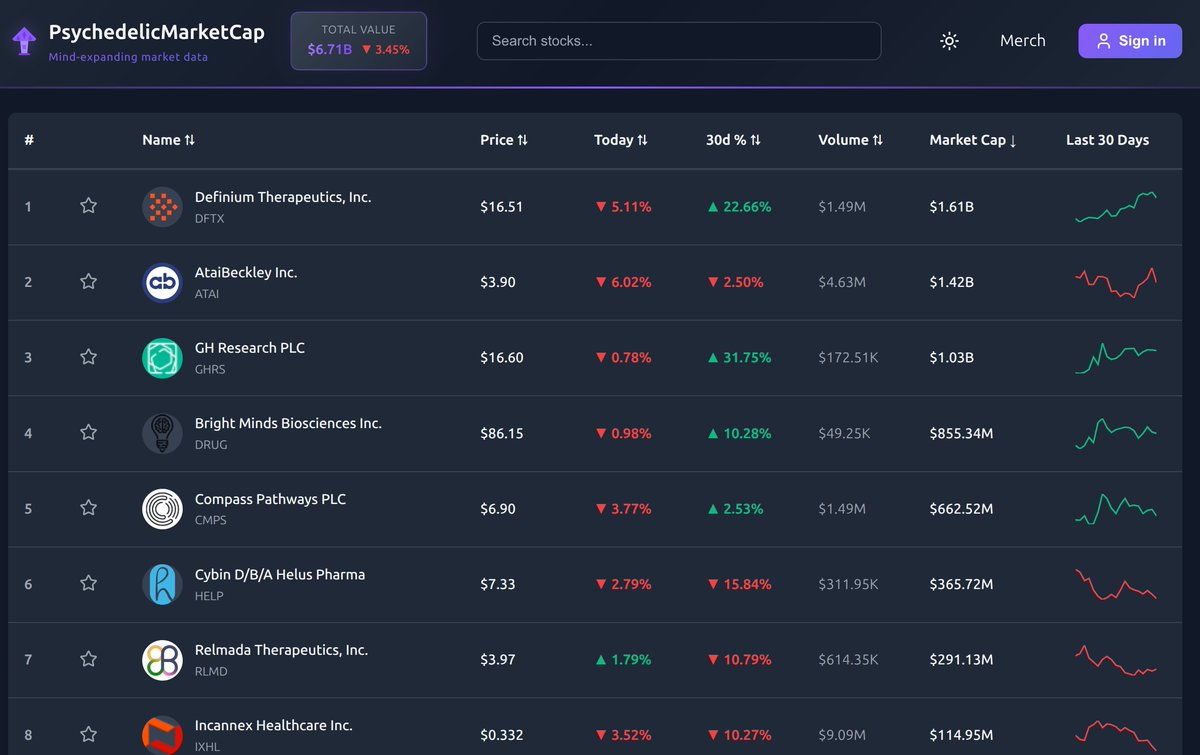Image resolution: width=1200 pixels, height=755 pixels.
Task: Star Cybin D/B/A Helus Pharma as favorite
Action: tap(88, 584)
